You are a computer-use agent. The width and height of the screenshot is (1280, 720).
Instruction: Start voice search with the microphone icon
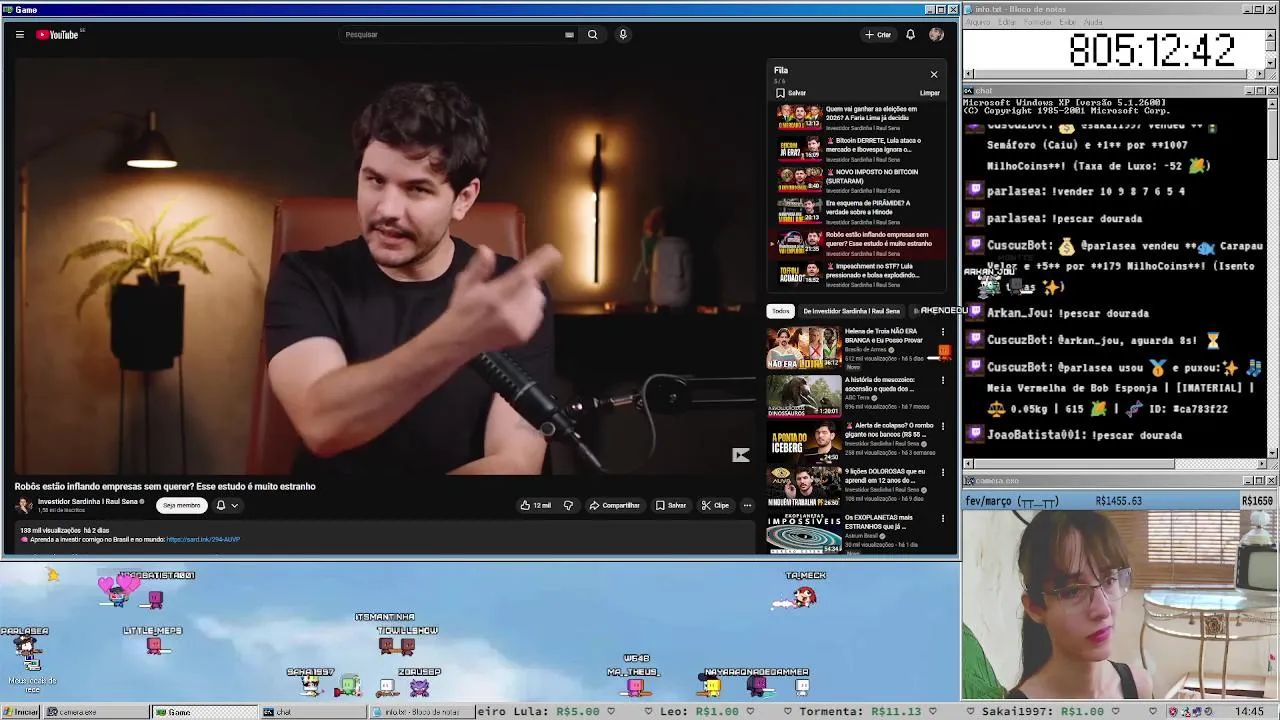[622, 34]
